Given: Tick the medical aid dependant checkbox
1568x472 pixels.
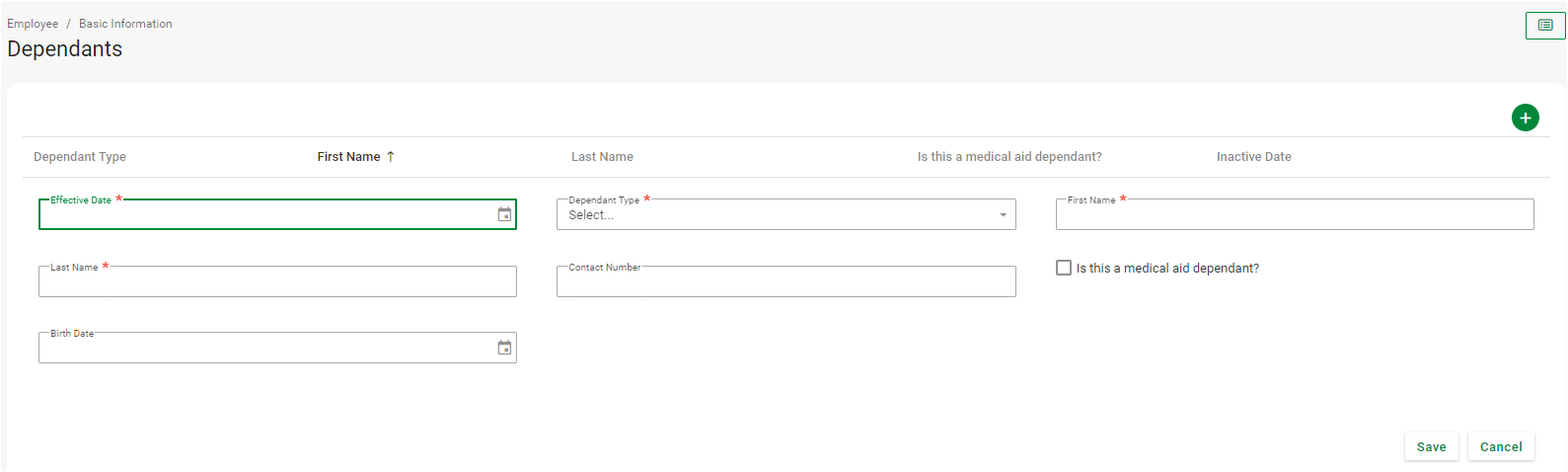Looking at the screenshot, I should tap(1064, 268).
